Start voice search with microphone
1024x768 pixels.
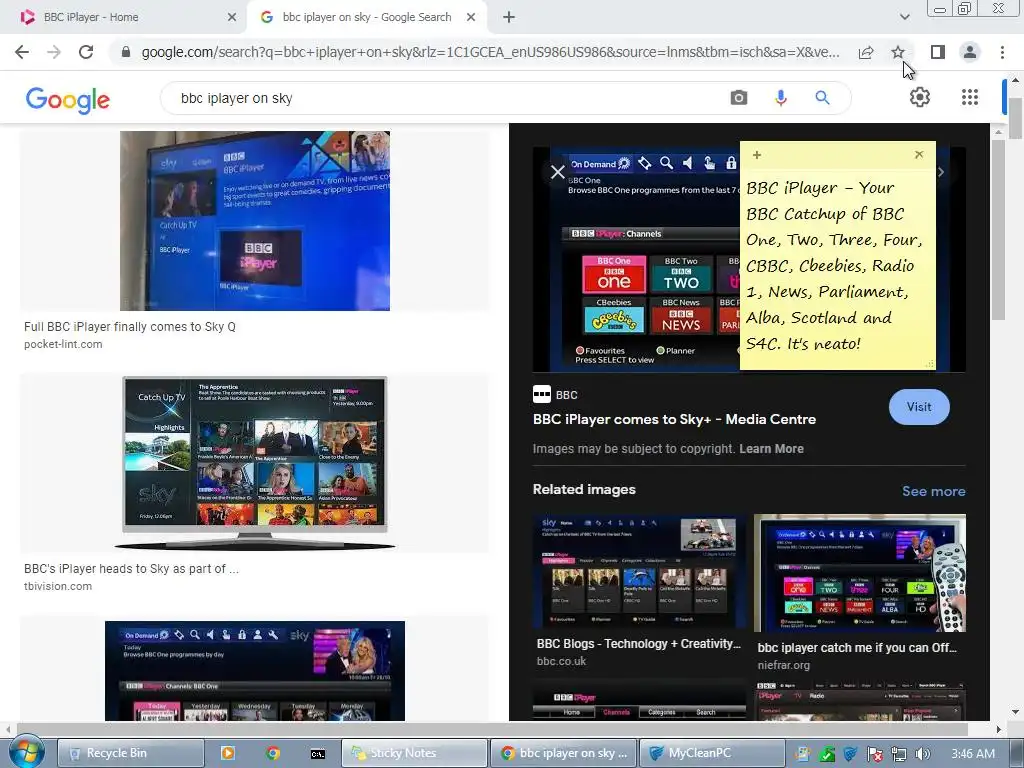780,98
